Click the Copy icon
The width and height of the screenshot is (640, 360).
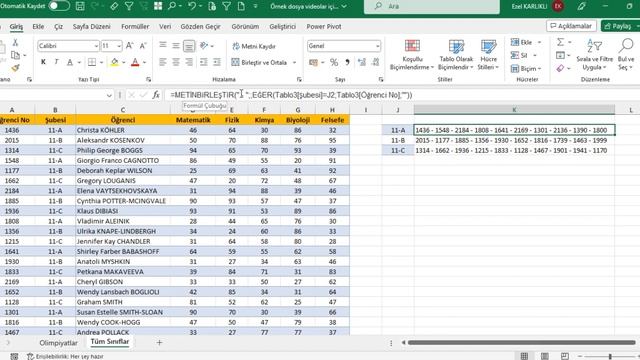[16, 55]
